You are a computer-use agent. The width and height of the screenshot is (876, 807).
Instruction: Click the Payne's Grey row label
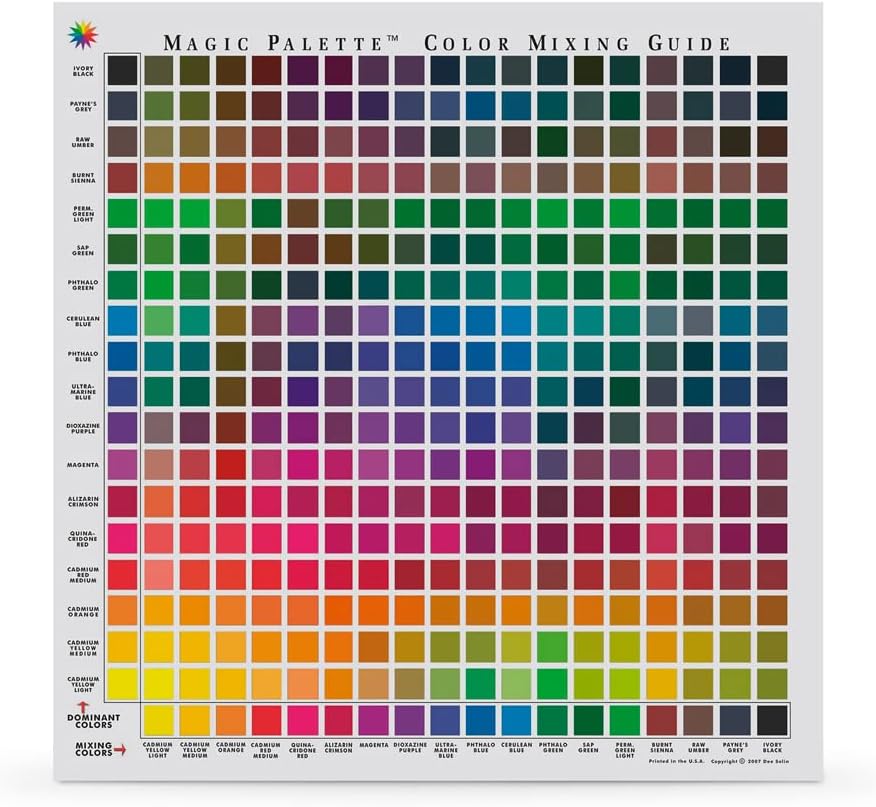(84, 106)
